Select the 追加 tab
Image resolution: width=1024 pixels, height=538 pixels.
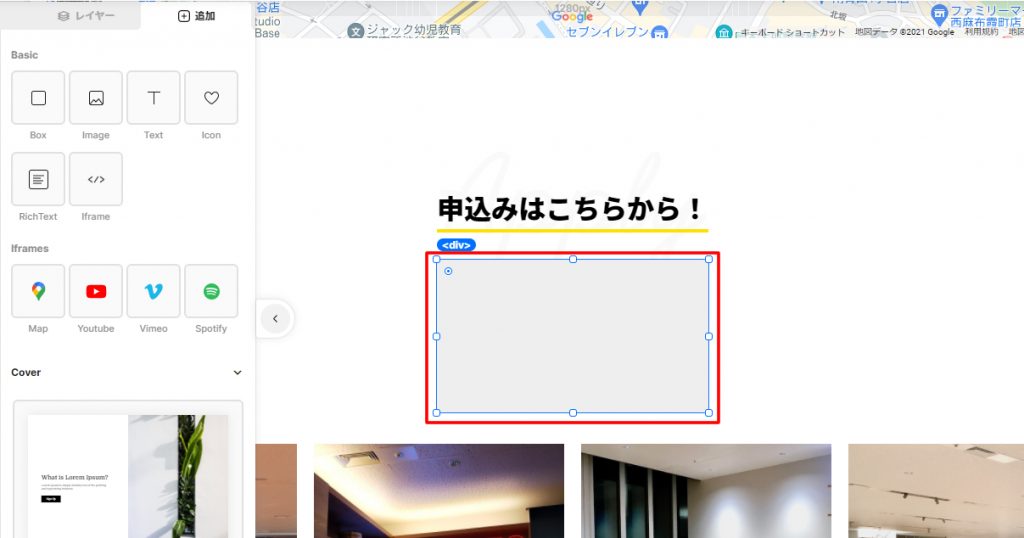(196, 16)
